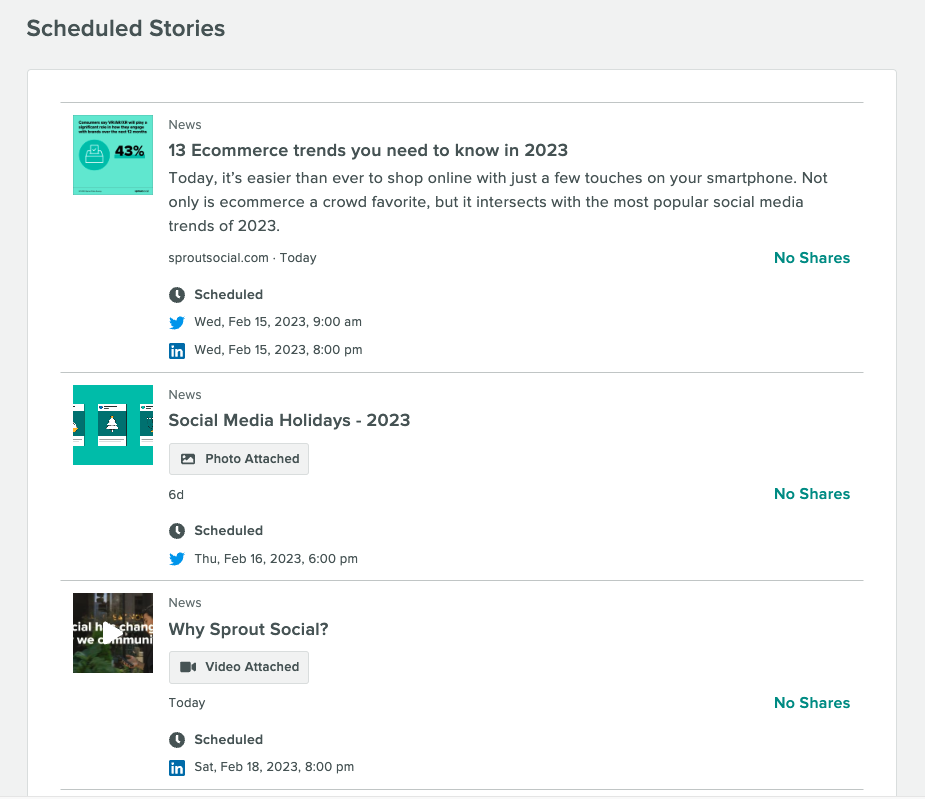Click the Scheduled Stories heading

click(126, 28)
